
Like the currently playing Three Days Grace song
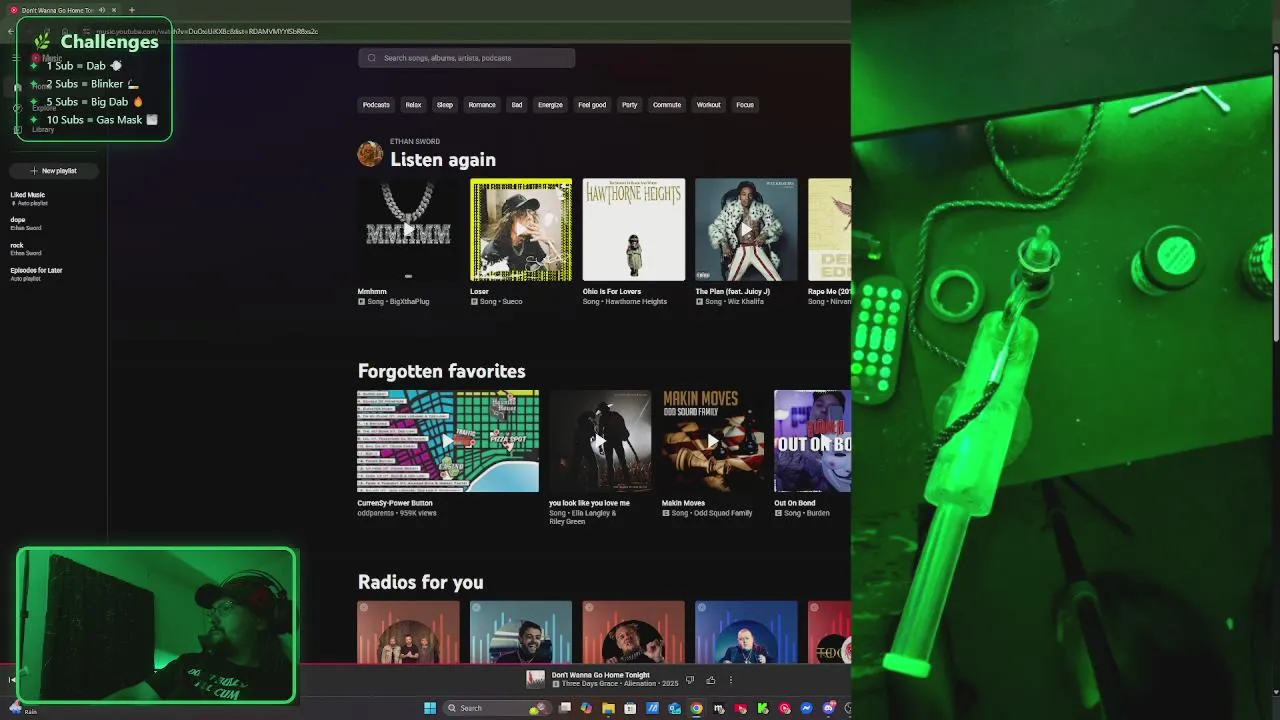click(x=711, y=680)
